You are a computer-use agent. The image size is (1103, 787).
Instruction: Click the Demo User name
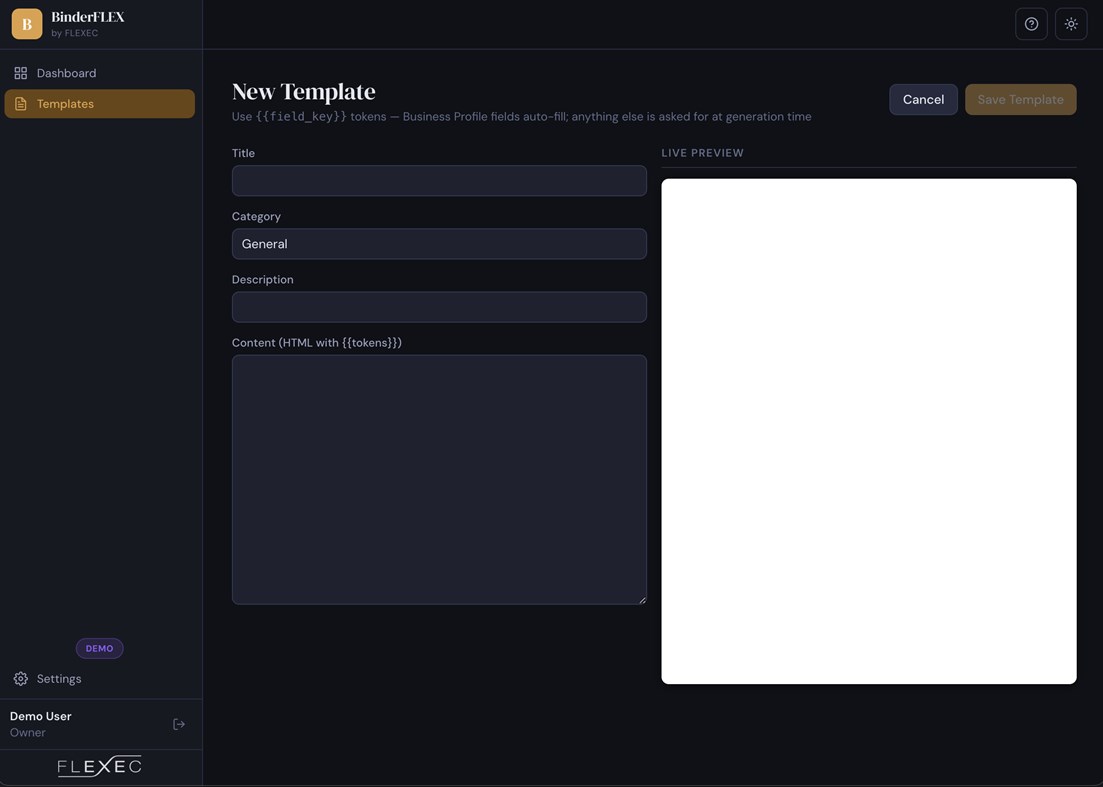tap(41, 716)
